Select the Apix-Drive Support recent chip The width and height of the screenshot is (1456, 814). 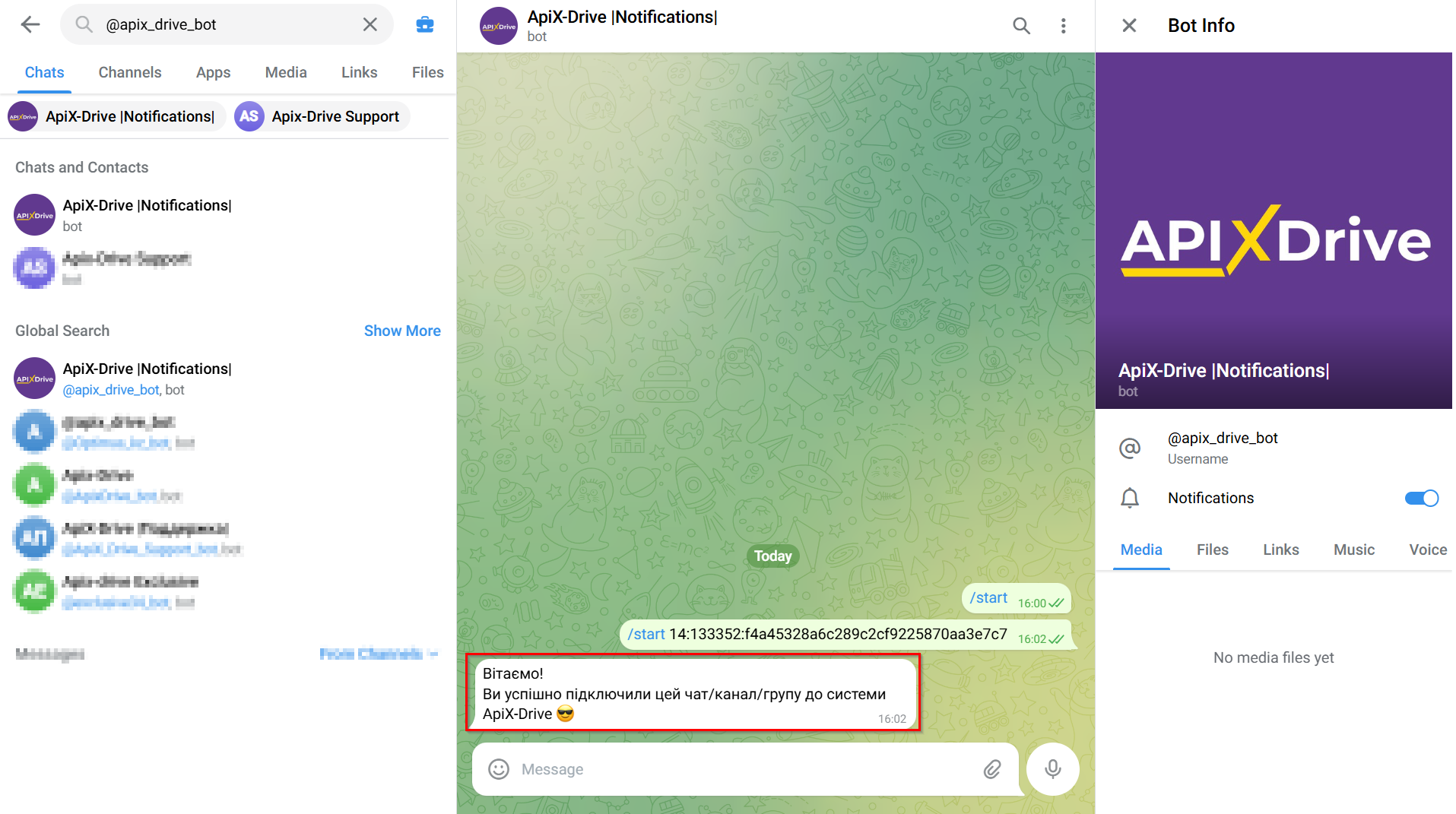point(321,116)
